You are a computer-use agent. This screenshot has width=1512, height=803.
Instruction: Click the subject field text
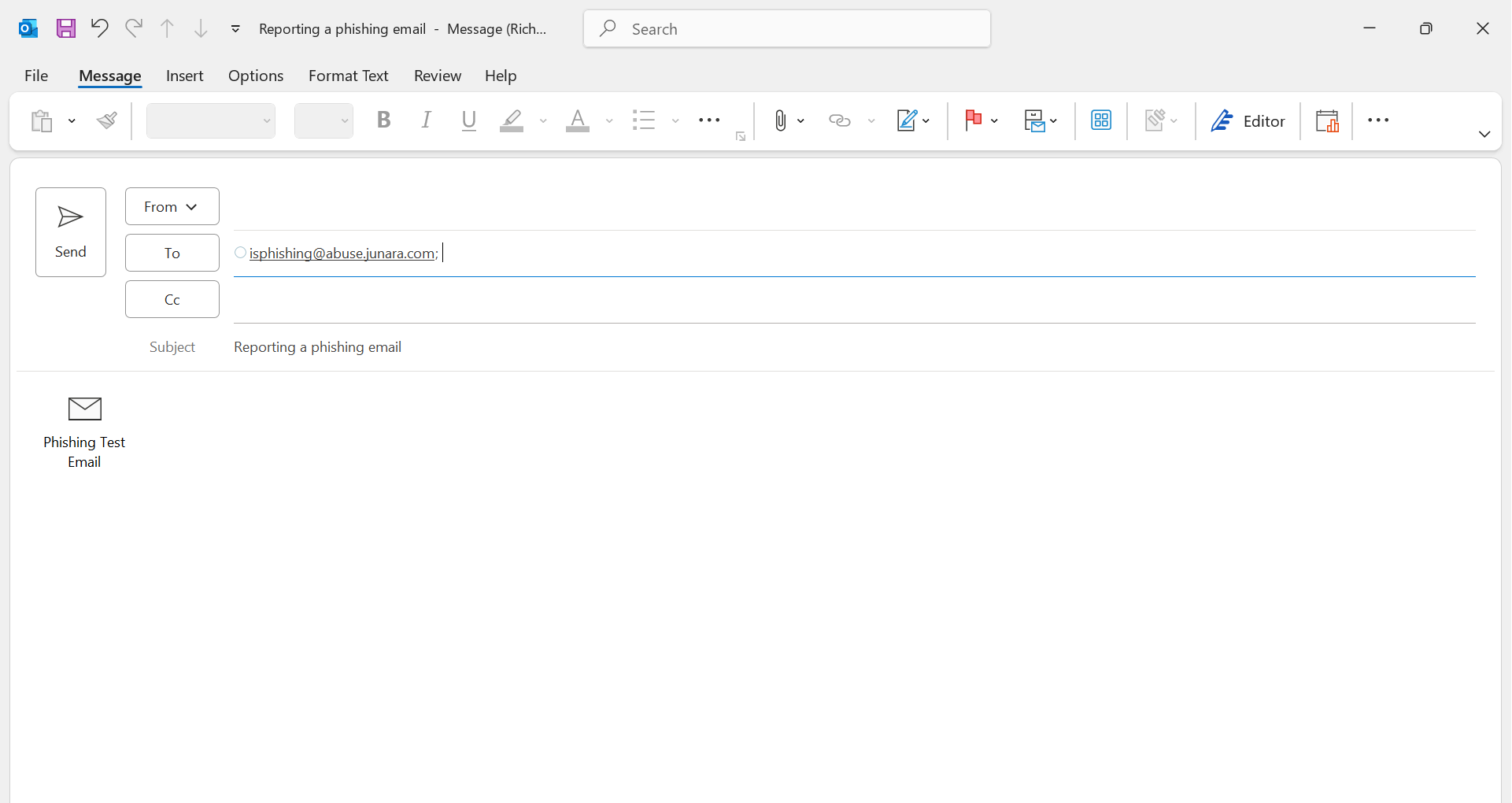pos(318,347)
